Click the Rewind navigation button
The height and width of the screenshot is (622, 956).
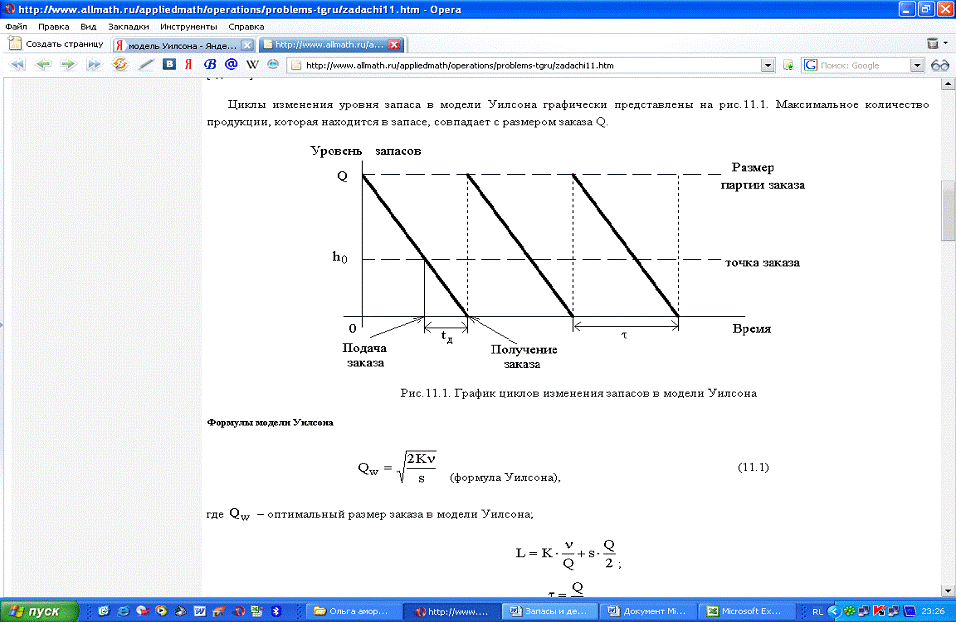coord(18,64)
